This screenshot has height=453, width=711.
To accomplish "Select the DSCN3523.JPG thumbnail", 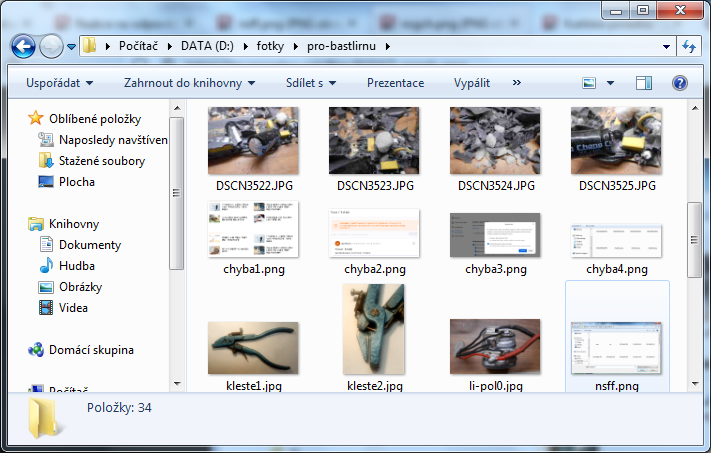I will [374, 141].
